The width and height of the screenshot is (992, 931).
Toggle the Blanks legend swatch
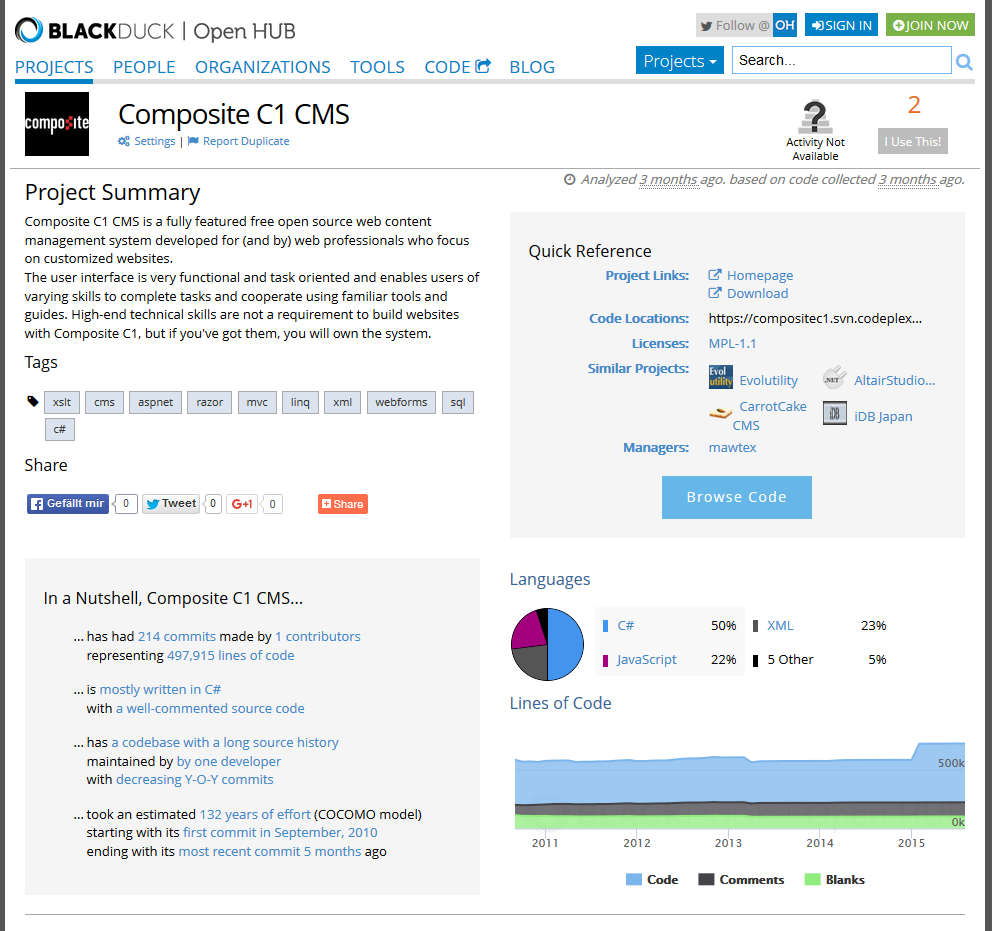[x=812, y=880]
